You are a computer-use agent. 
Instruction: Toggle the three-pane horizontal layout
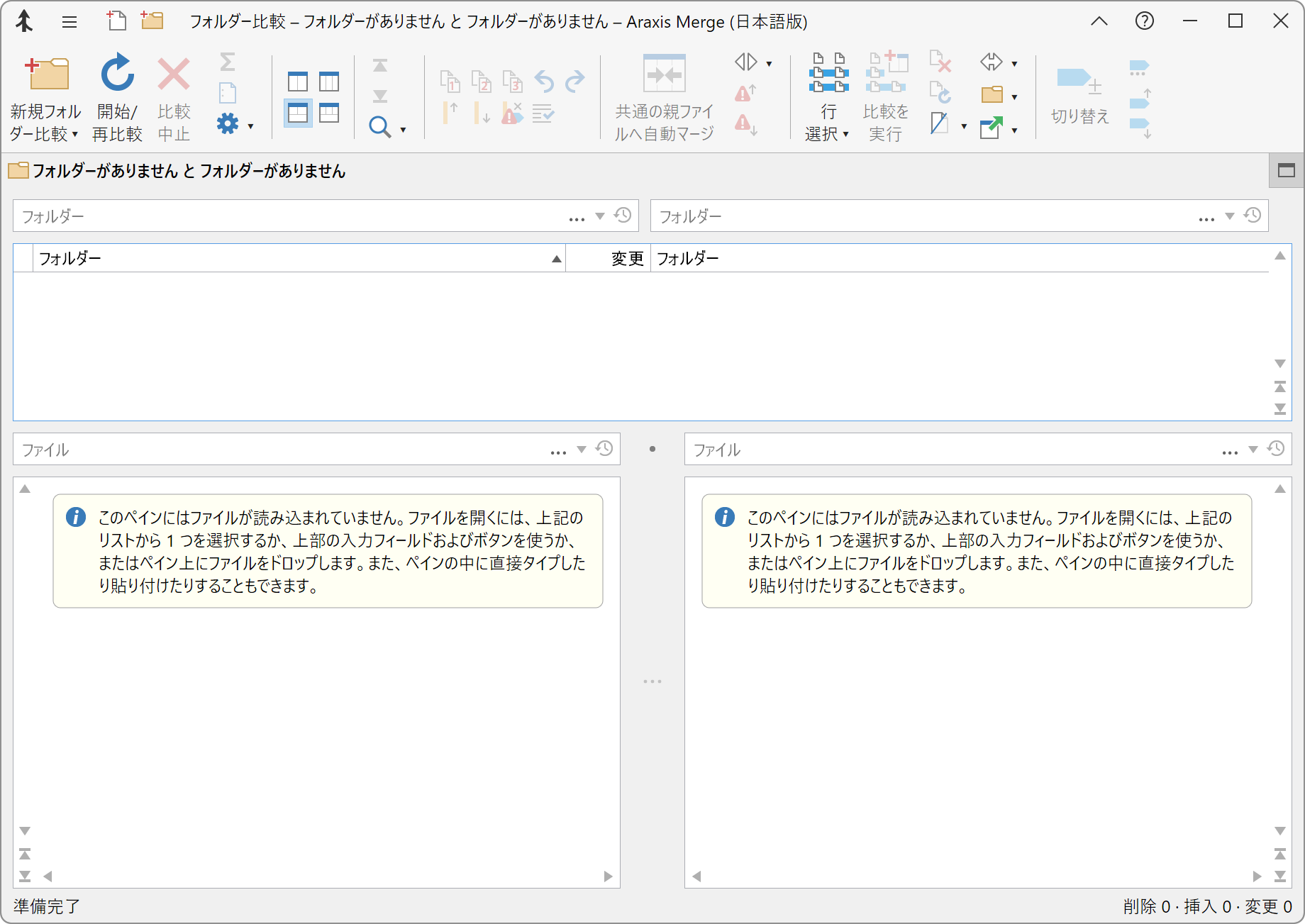329,113
